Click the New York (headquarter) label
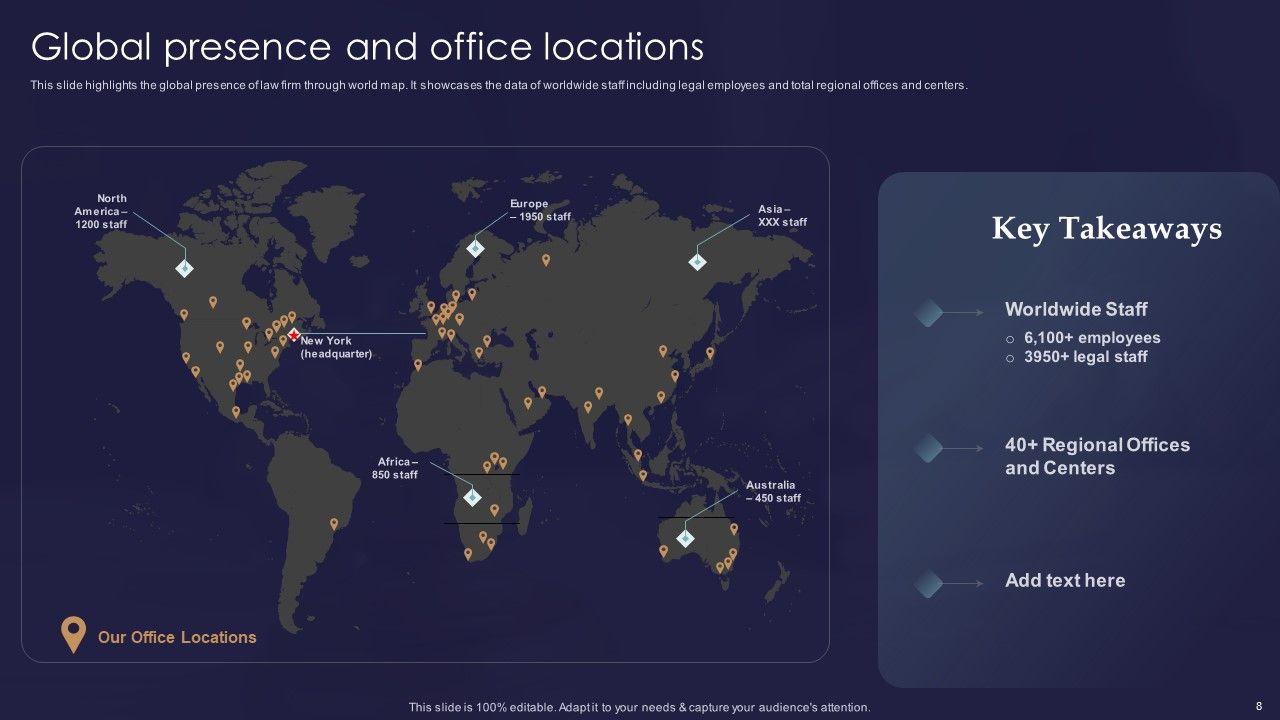Screen dimensions: 1280x720 pos(336,347)
